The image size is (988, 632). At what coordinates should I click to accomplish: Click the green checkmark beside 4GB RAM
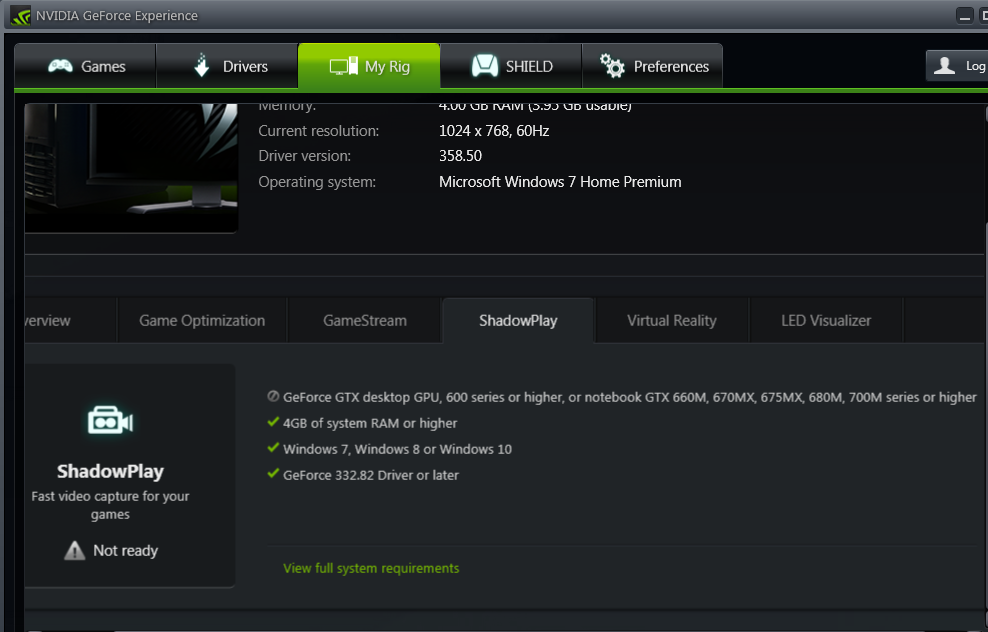point(273,422)
